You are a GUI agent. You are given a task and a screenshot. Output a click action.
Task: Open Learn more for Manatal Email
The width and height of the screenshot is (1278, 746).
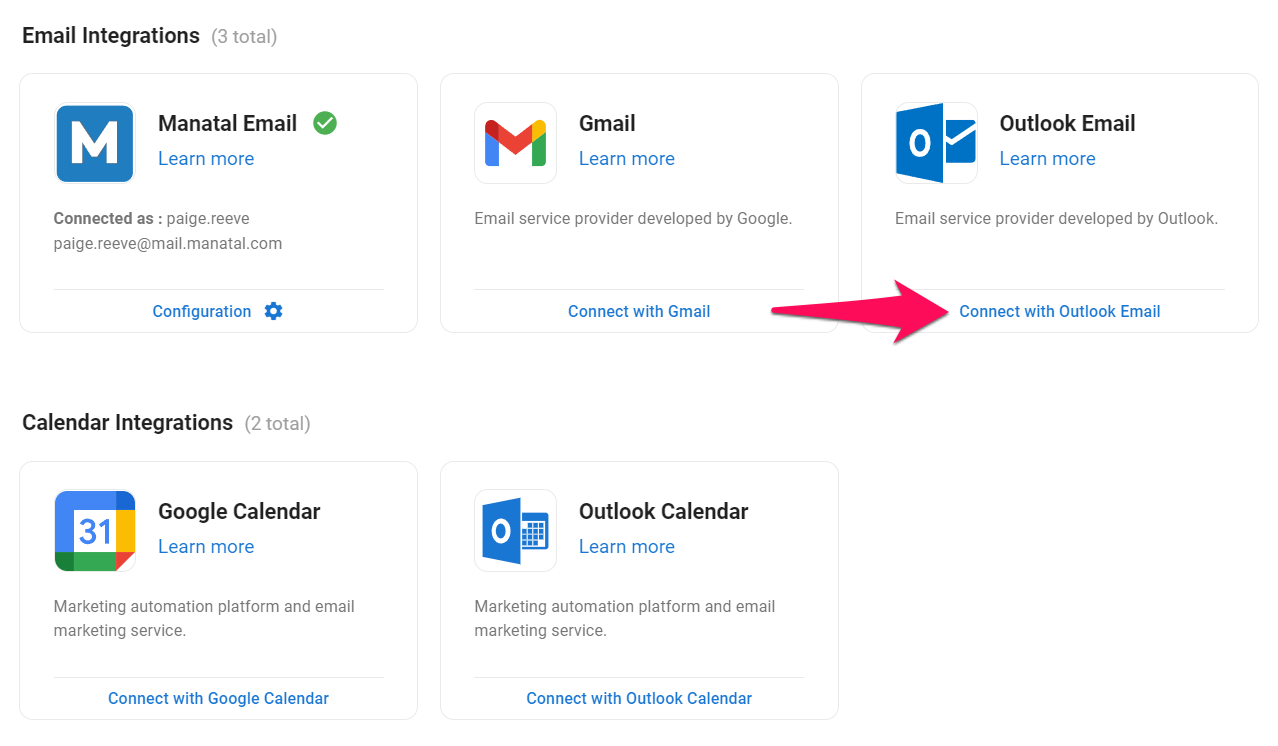tap(206, 158)
